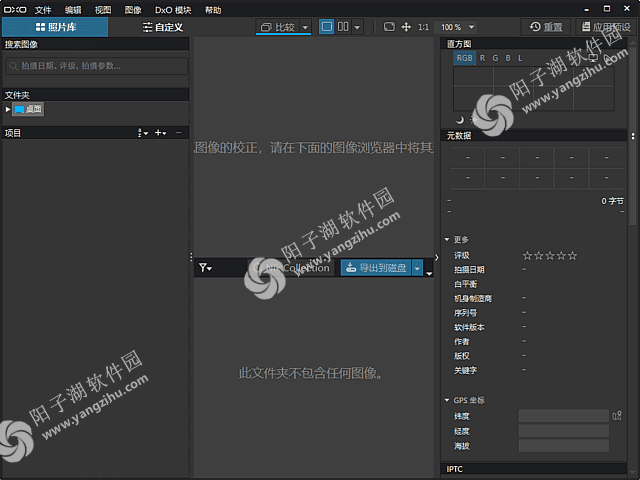Select the pan move tool icon
640x480 pixels.
406,27
